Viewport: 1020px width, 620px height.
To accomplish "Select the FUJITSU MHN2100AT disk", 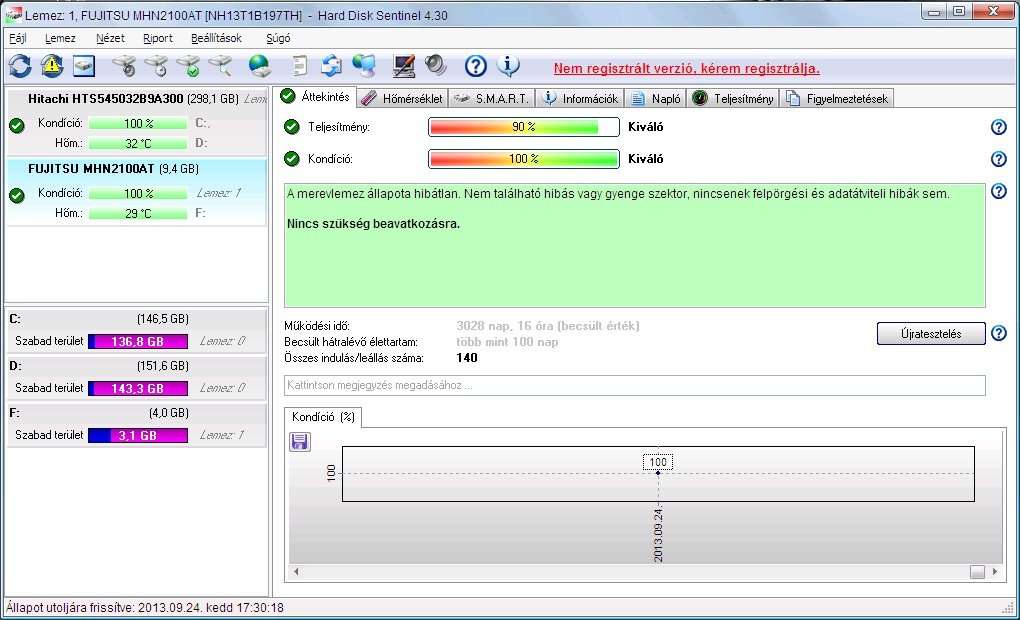I will click(136, 191).
